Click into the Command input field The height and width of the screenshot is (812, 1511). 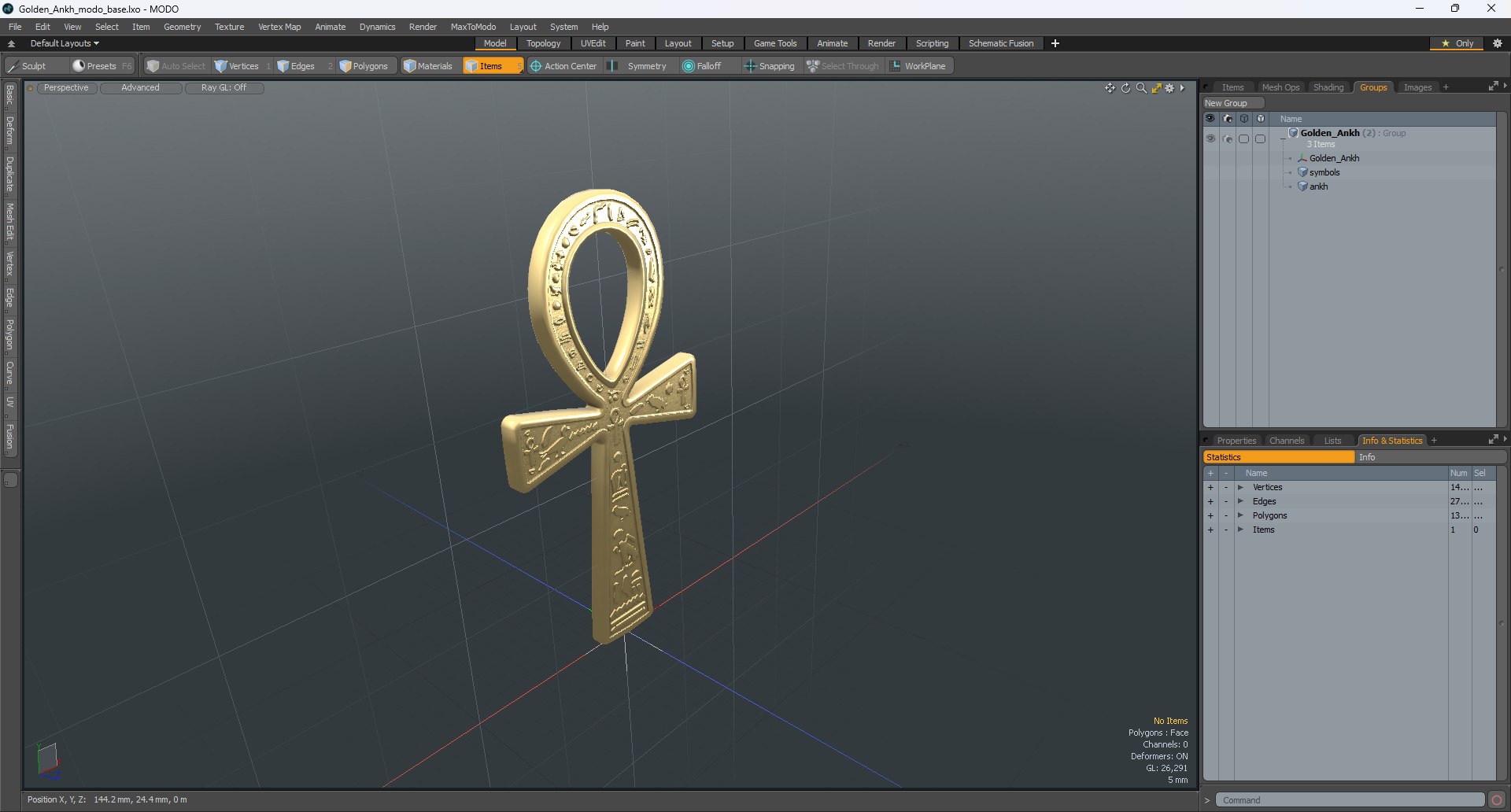[1350, 800]
